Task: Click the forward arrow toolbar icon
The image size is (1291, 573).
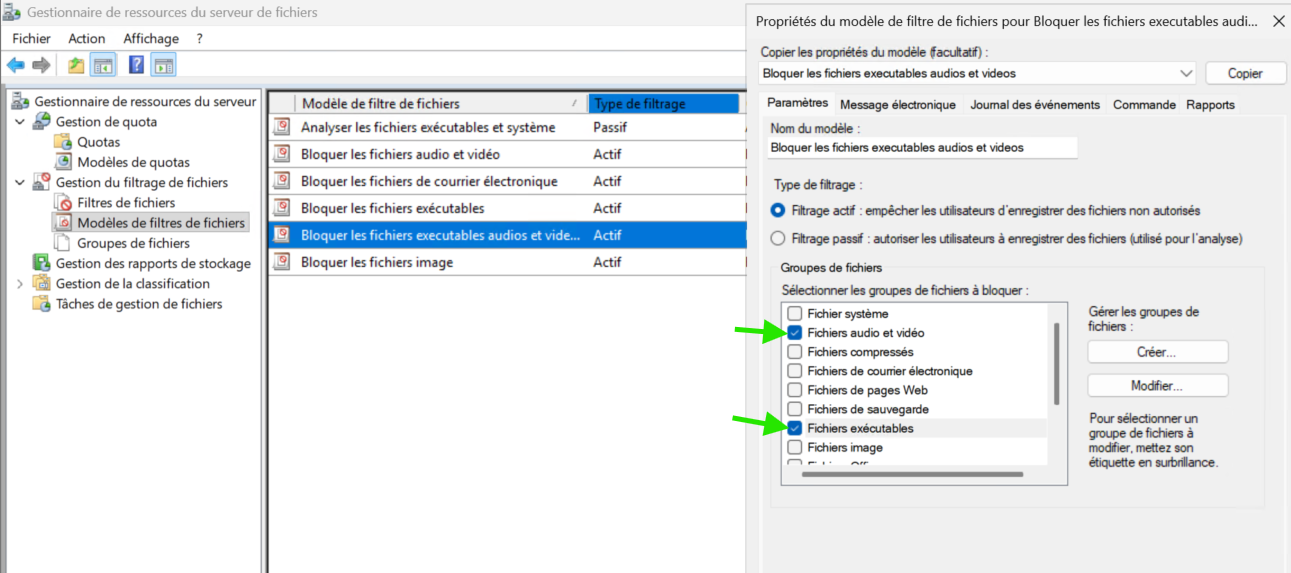Action: tap(41, 65)
